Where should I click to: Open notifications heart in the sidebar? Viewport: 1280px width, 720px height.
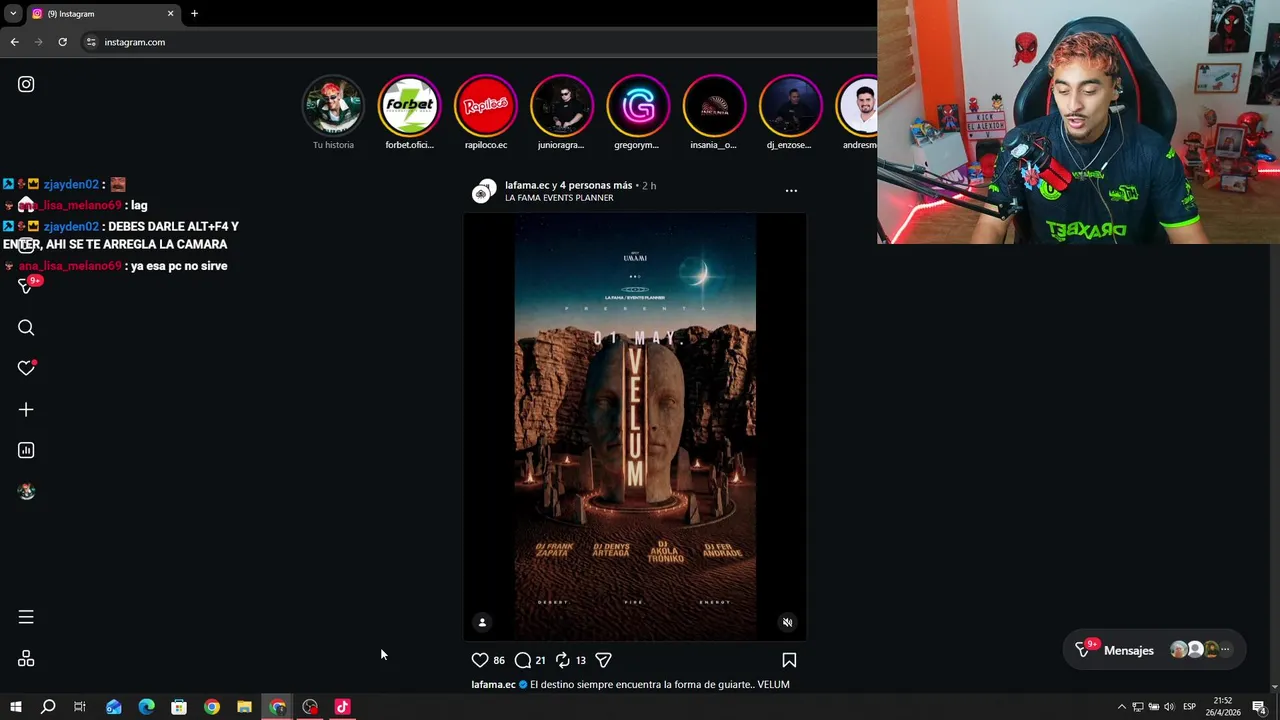(x=26, y=369)
